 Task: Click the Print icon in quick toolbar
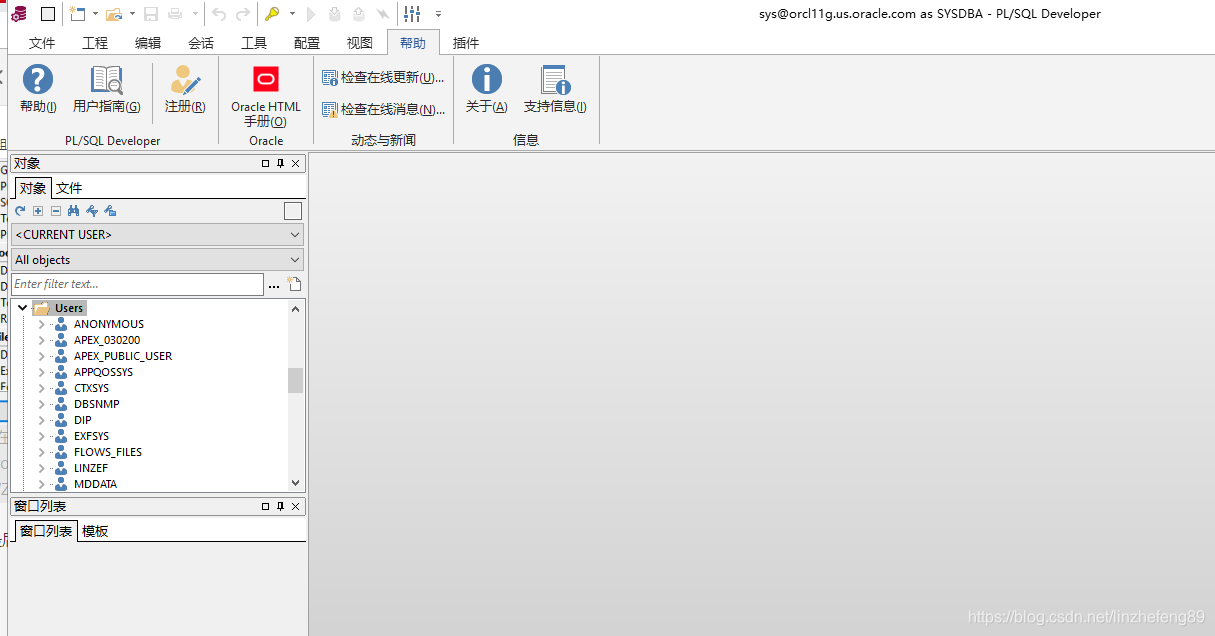(x=175, y=14)
